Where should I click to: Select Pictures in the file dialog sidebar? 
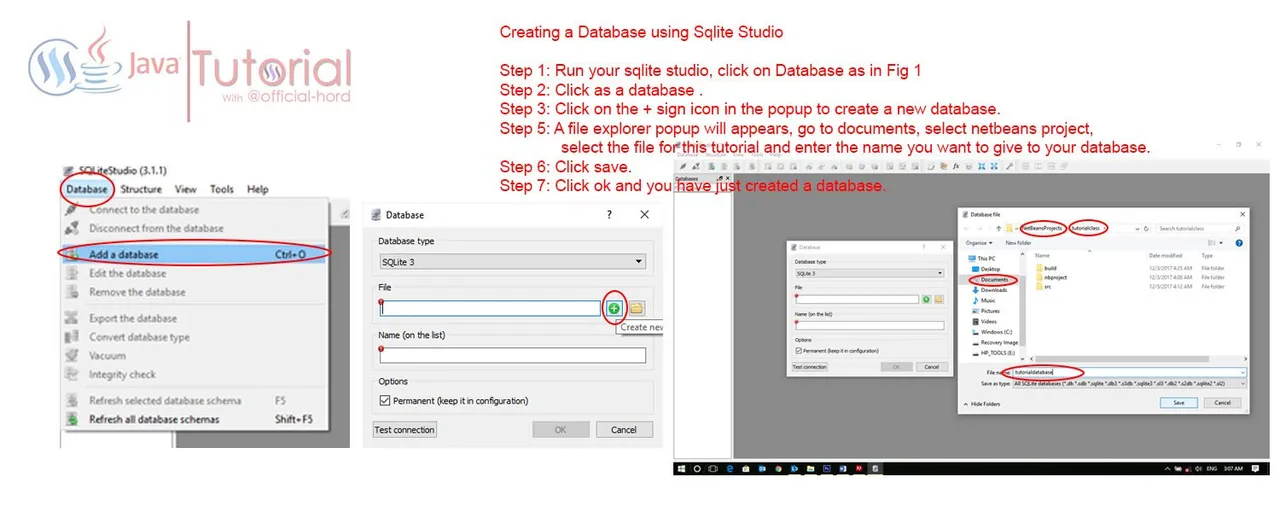coord(990,311)
